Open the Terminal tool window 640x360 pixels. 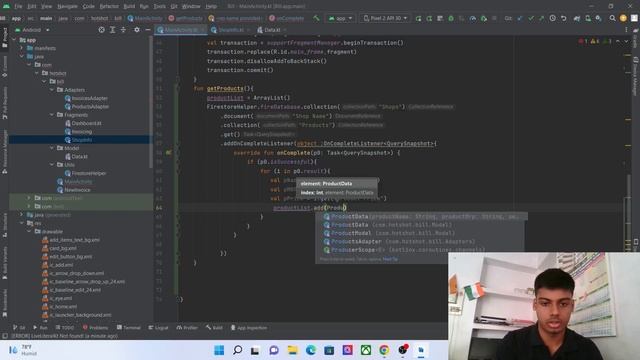tap(129, 328)
